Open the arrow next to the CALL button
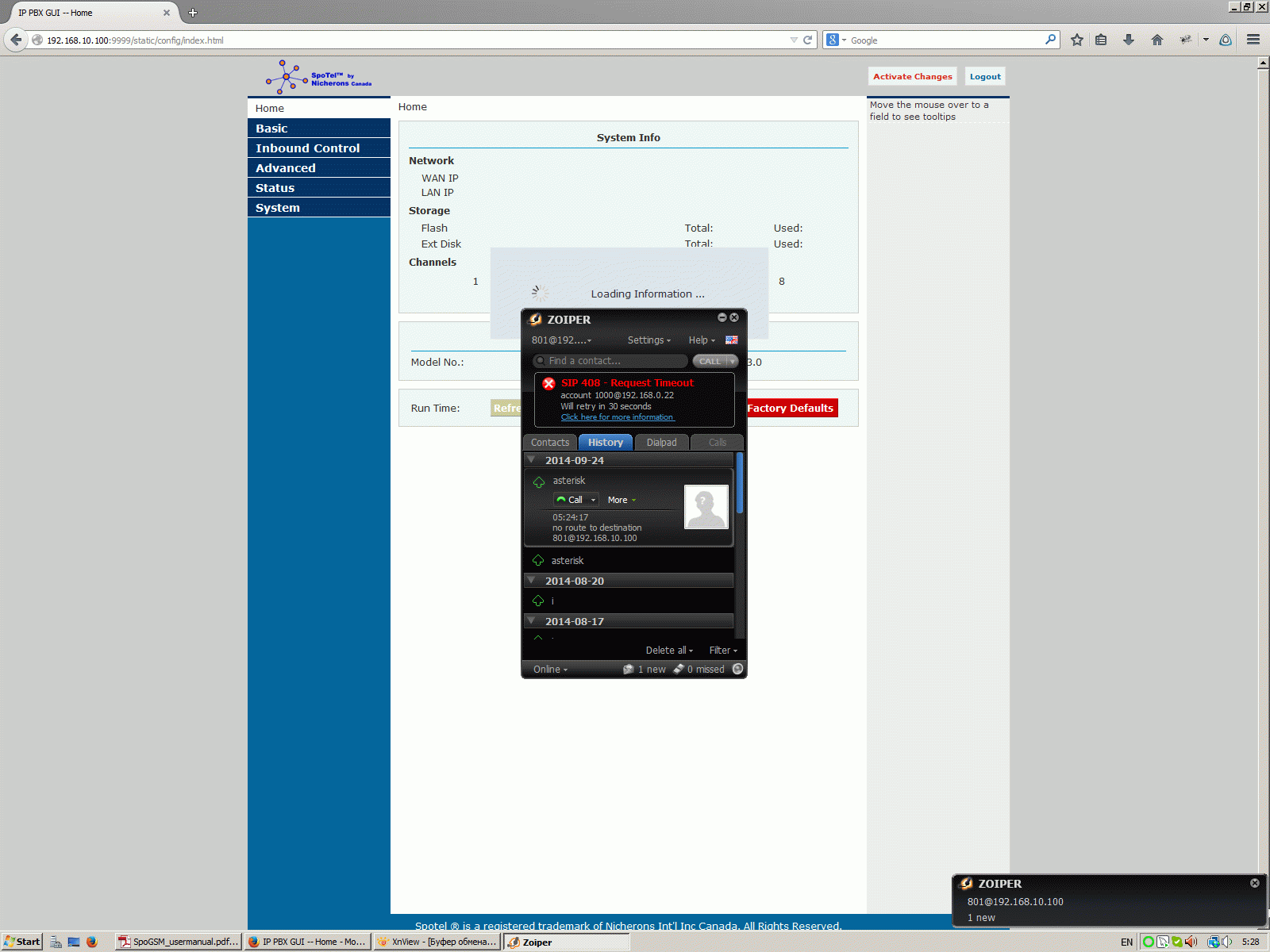1270x952 pixels. (732, 362)
